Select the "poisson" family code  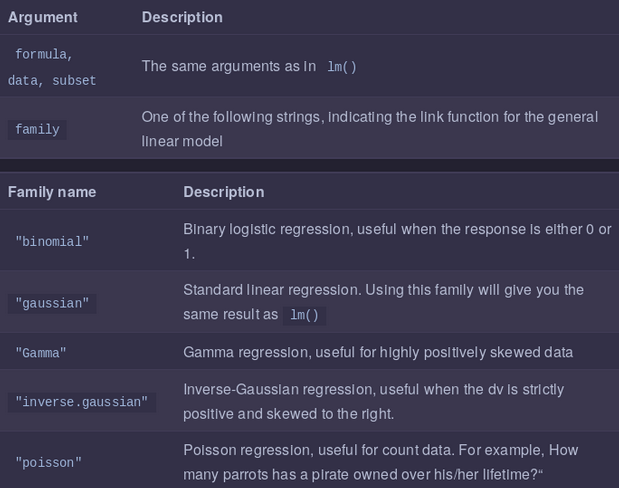click(x=48, y=462)
